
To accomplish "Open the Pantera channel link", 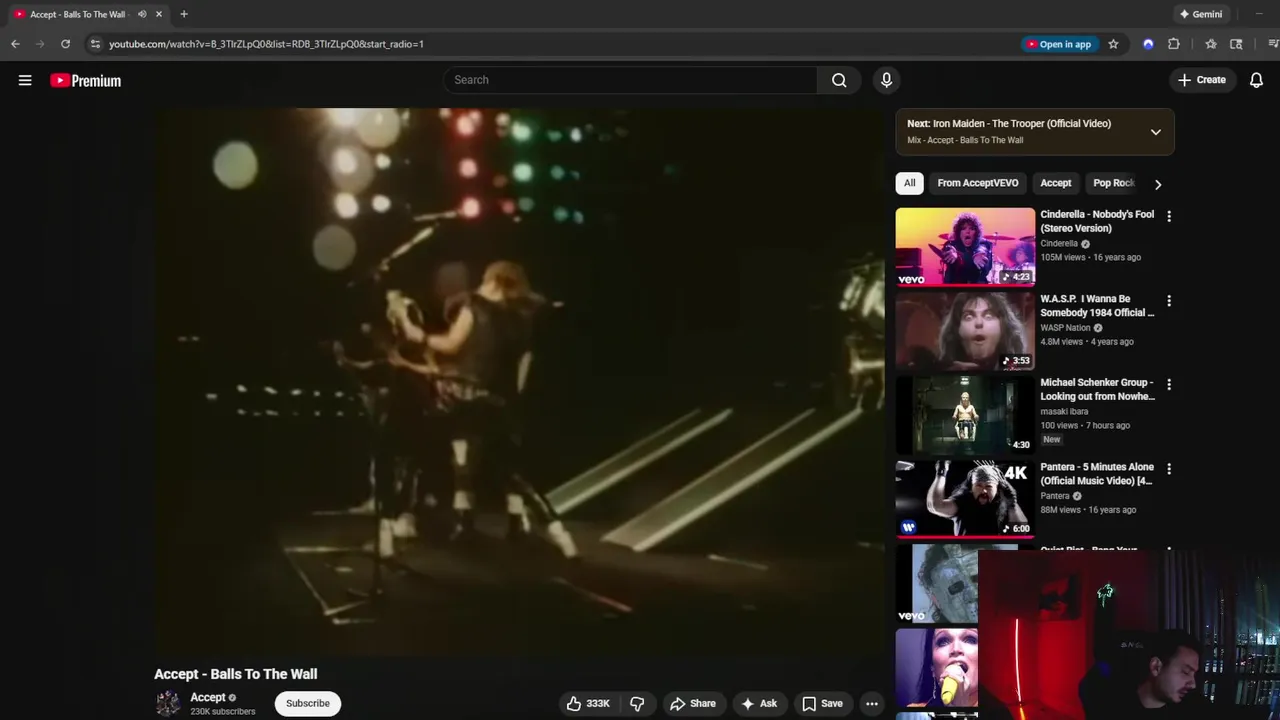I will point(1055,495).
